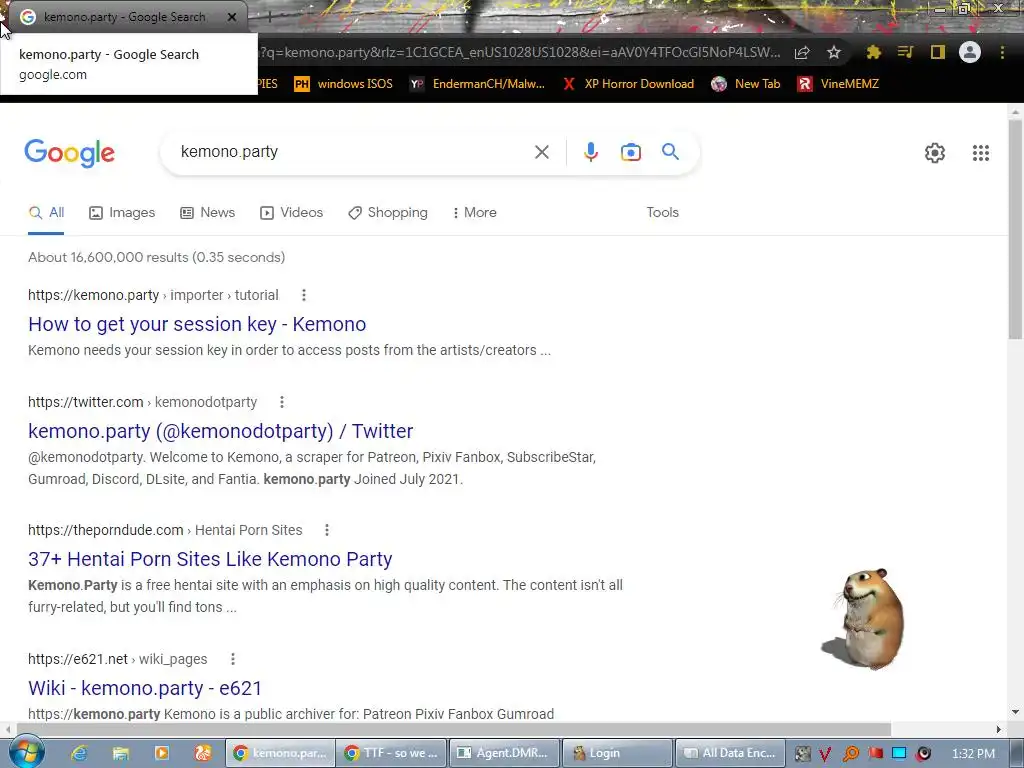
Task: Open the search Tools option
Action: coord(662,212)
